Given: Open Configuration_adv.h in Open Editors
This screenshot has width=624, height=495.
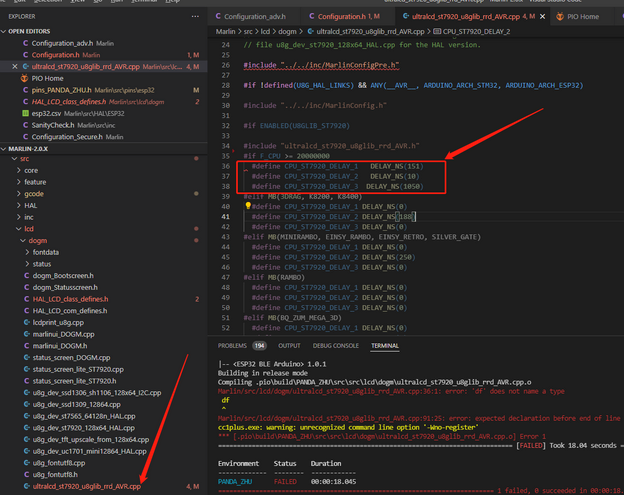Looking at the screenshot, I should pos(62,43).
